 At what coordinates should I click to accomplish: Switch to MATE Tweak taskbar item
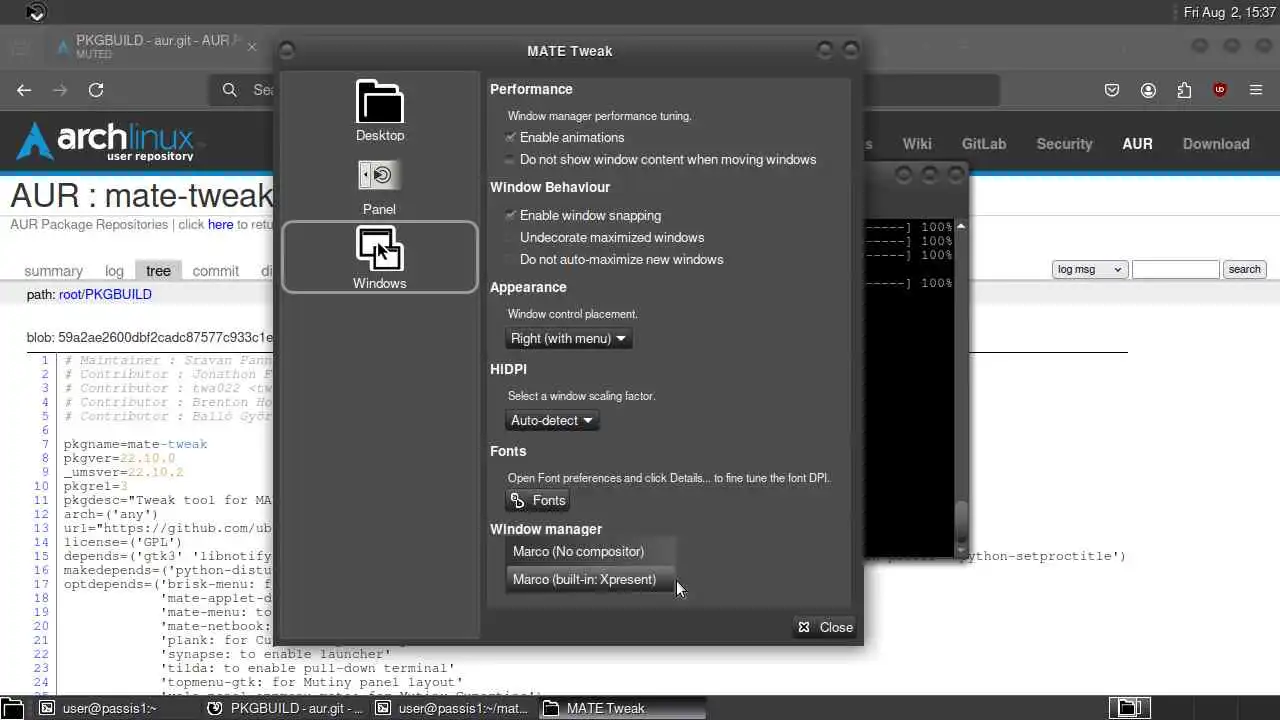pyautogui.click(x=621, y=708)
